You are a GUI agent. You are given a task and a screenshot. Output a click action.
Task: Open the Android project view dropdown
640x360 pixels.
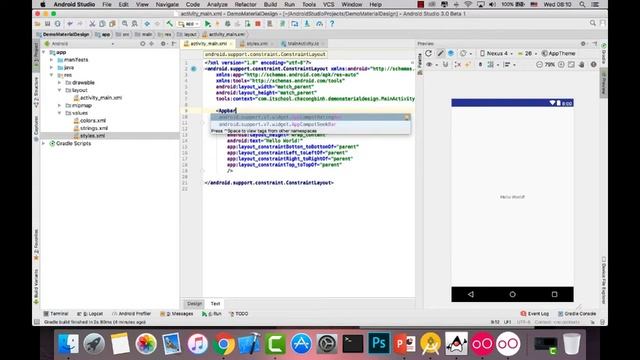tap(80, 44)
